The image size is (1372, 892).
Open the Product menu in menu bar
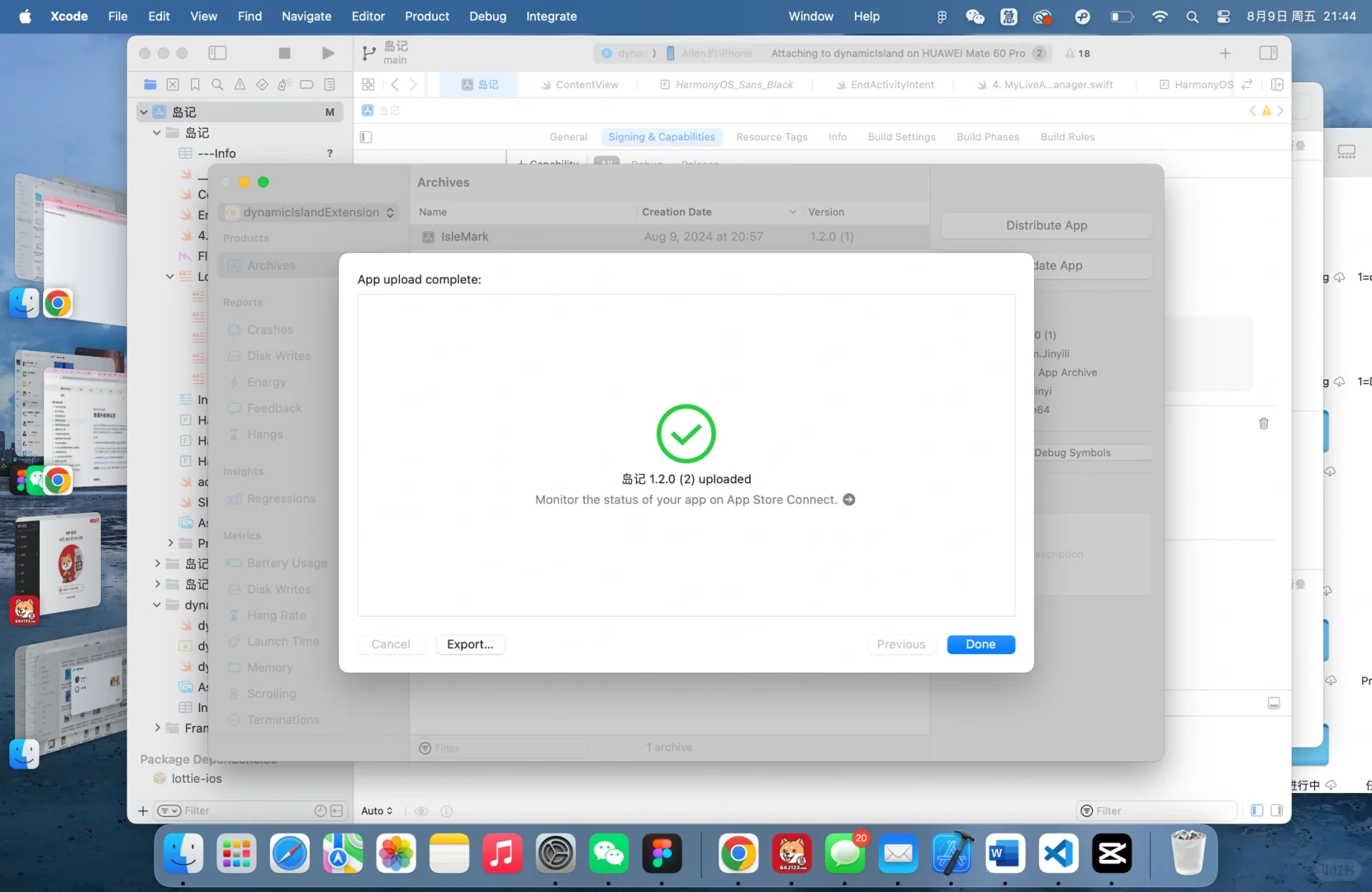click(427, 17)
